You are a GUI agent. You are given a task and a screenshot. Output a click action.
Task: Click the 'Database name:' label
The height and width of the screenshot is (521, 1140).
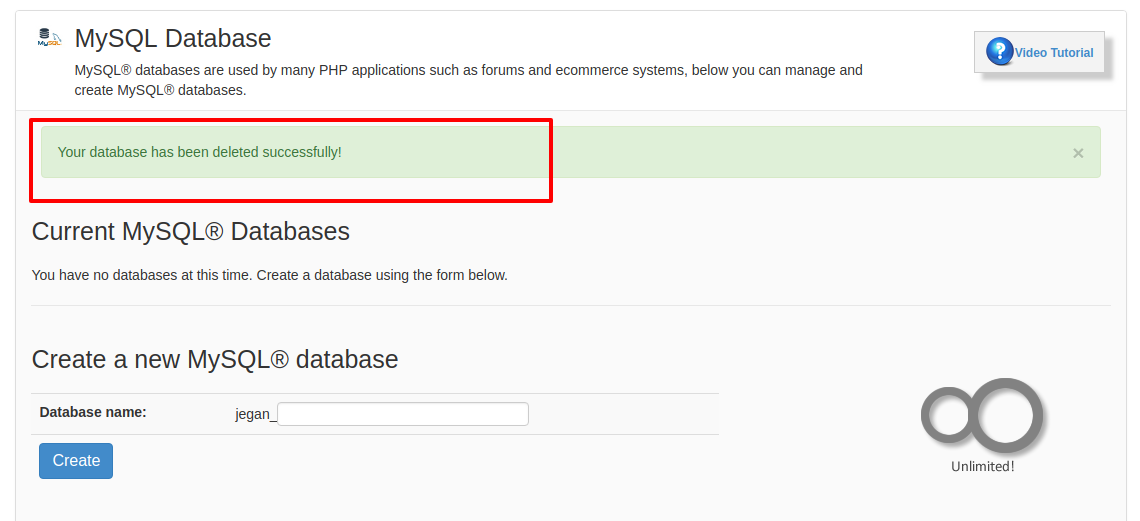pos(93,412)
